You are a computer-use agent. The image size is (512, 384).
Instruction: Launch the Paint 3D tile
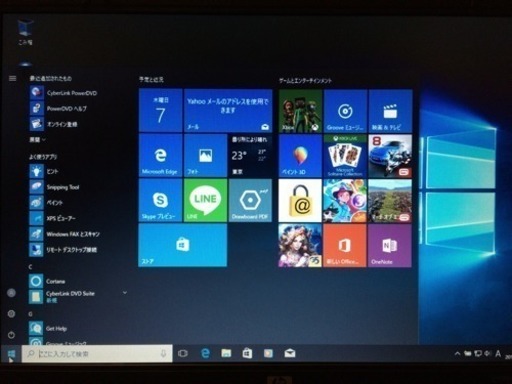coord(300,156)
